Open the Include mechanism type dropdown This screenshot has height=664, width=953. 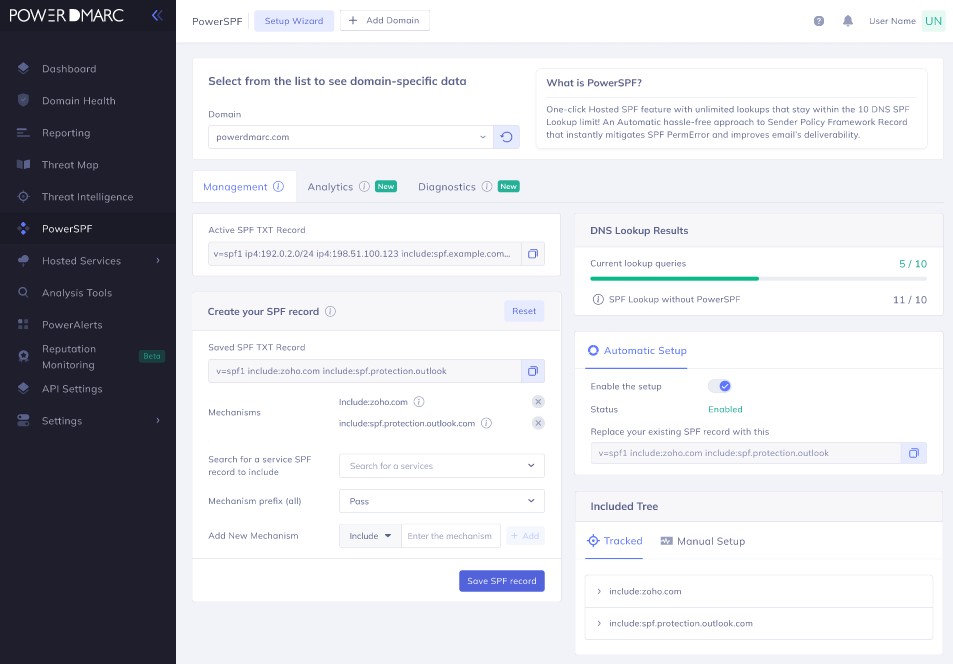click(370, 536)
